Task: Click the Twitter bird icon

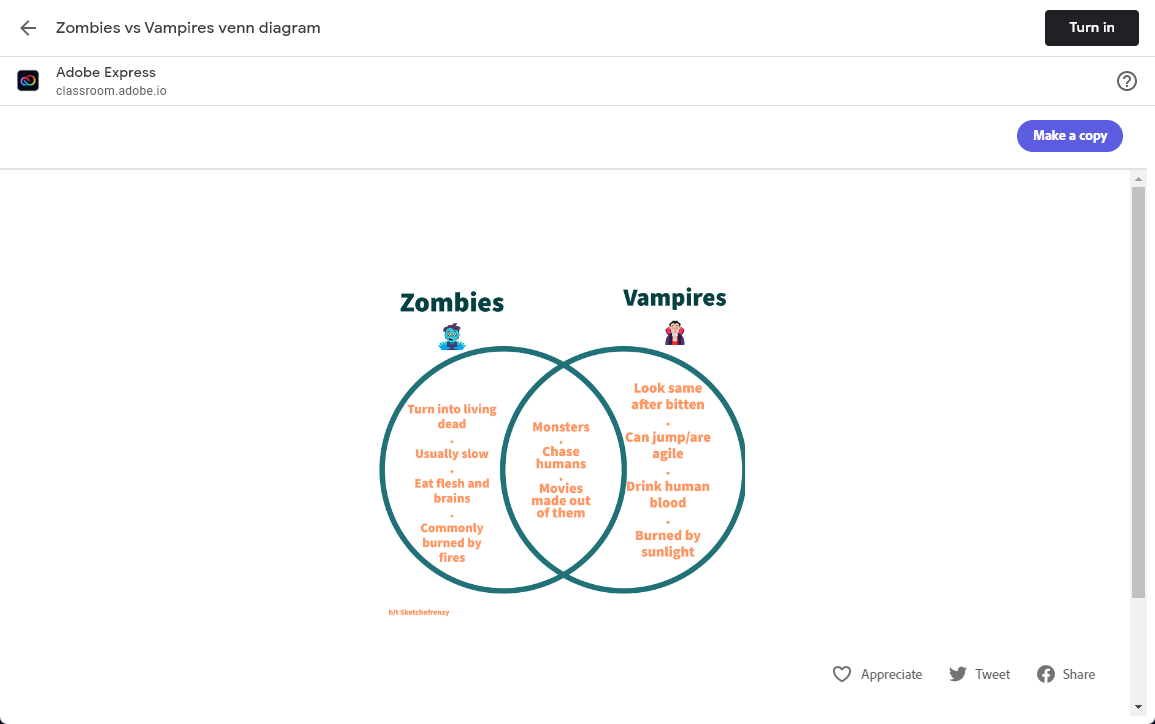Action: coord(958,674)
